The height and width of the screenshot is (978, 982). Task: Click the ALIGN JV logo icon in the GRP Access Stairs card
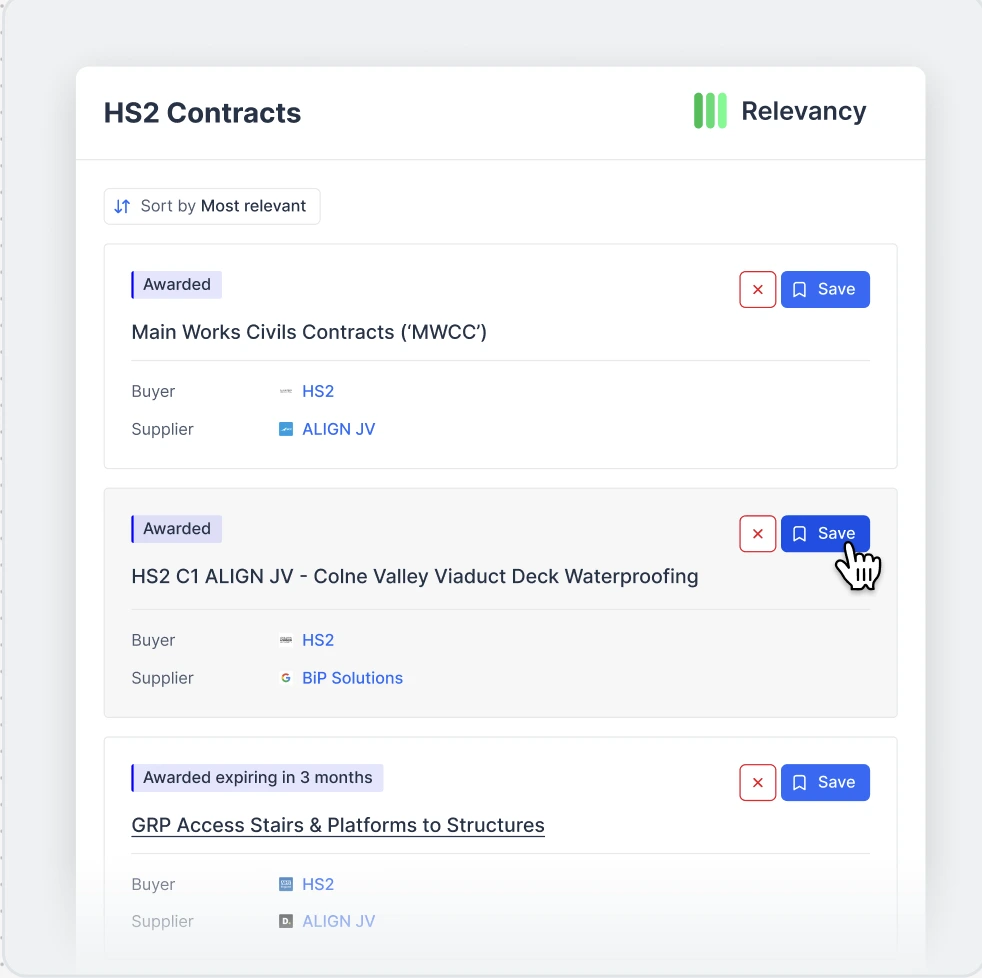pos(286,921)
